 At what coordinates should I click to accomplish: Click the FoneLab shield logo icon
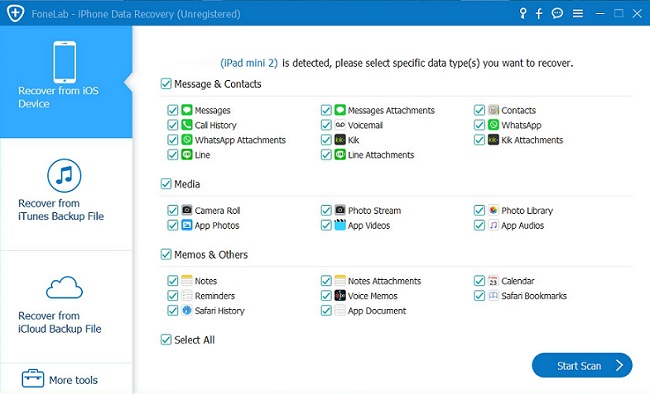point(16,13)
